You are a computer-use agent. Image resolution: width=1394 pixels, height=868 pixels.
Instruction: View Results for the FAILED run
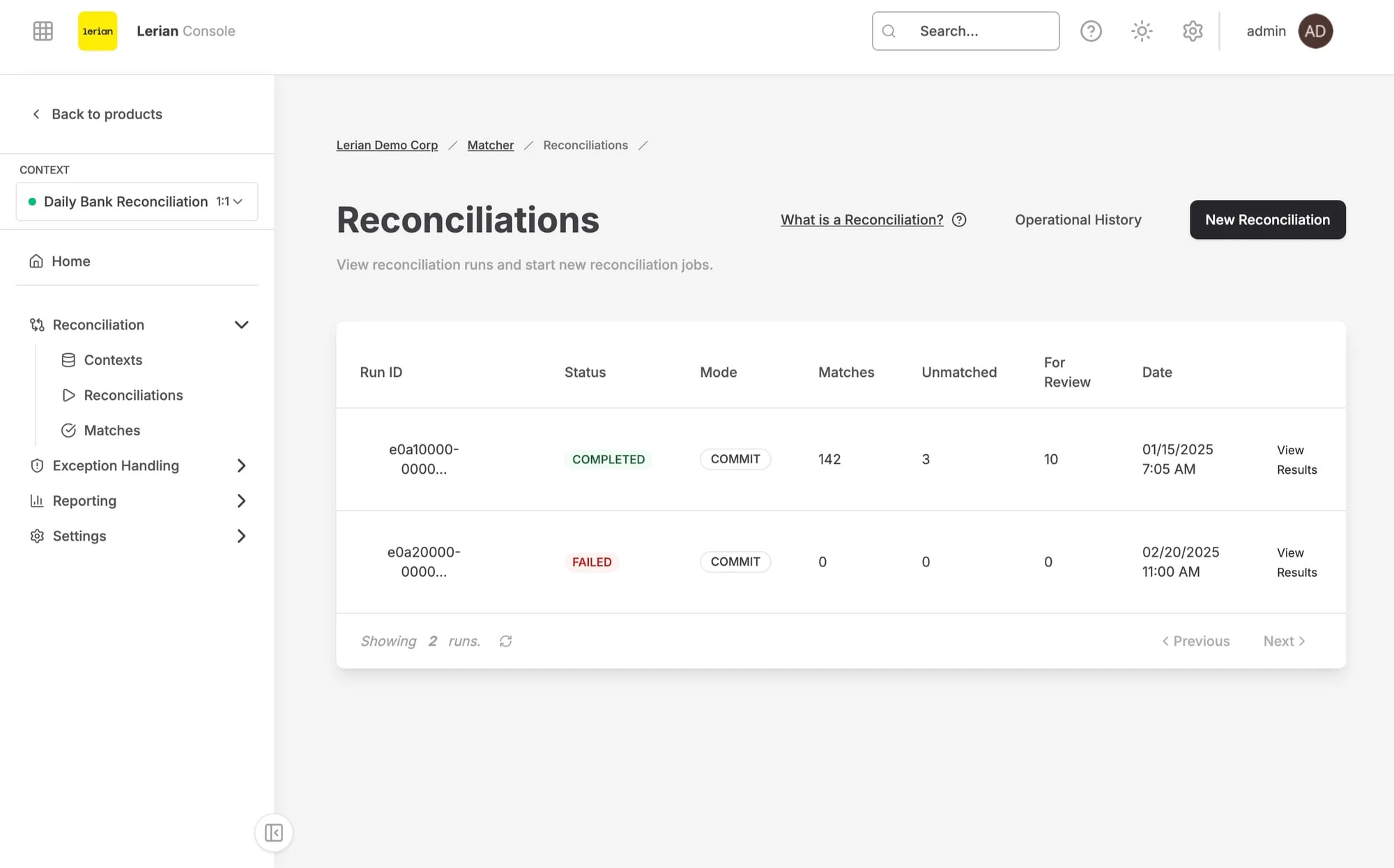[x=1296, y=562]
